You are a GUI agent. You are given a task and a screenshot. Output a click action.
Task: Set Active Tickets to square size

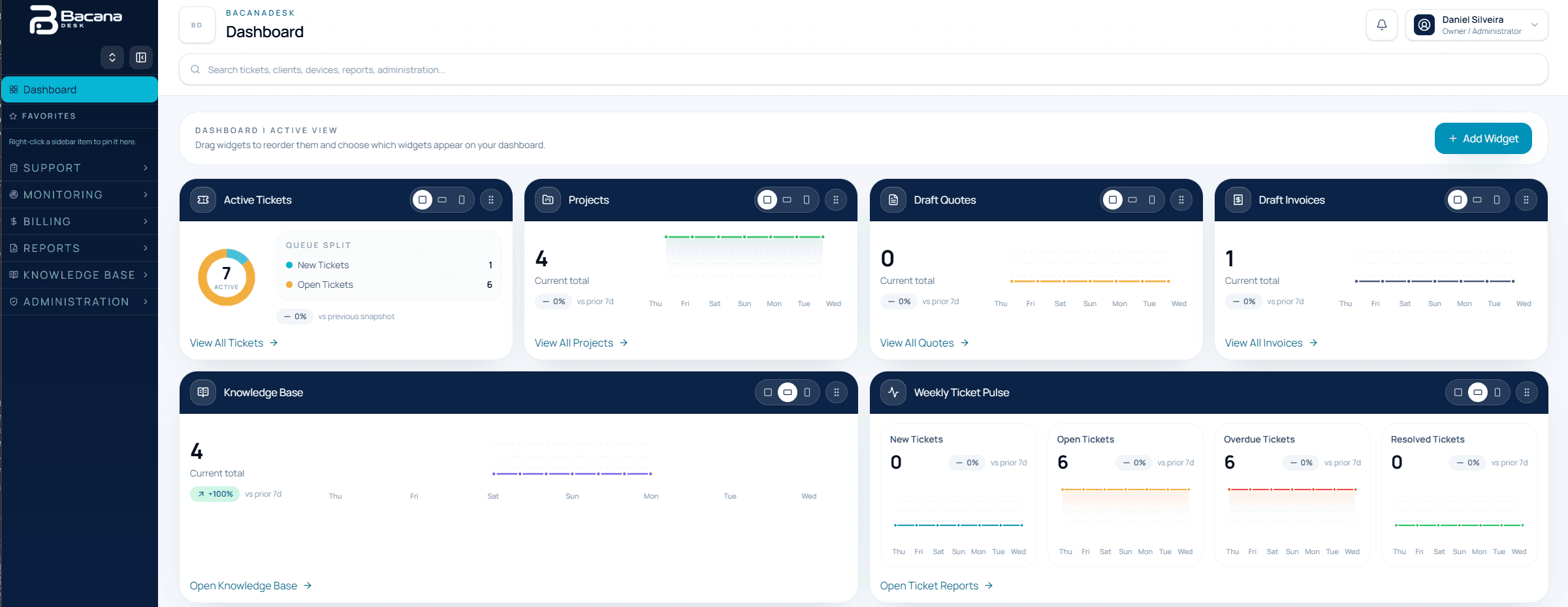coord(423,200)
